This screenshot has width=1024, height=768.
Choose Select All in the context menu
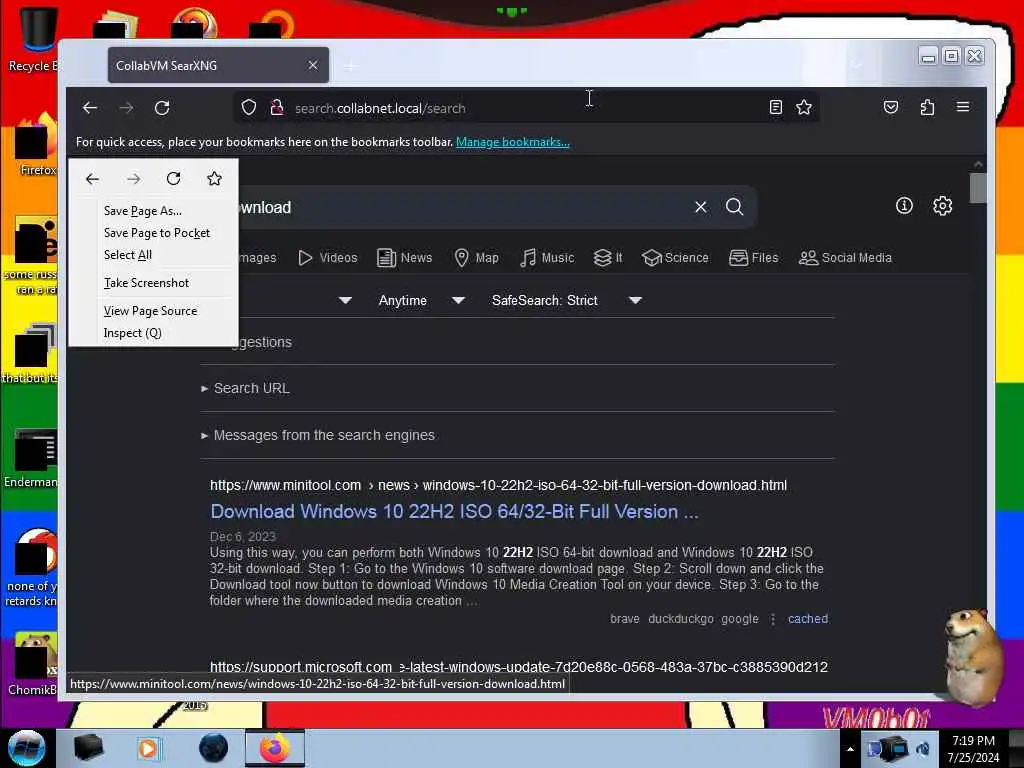(127, 255)
